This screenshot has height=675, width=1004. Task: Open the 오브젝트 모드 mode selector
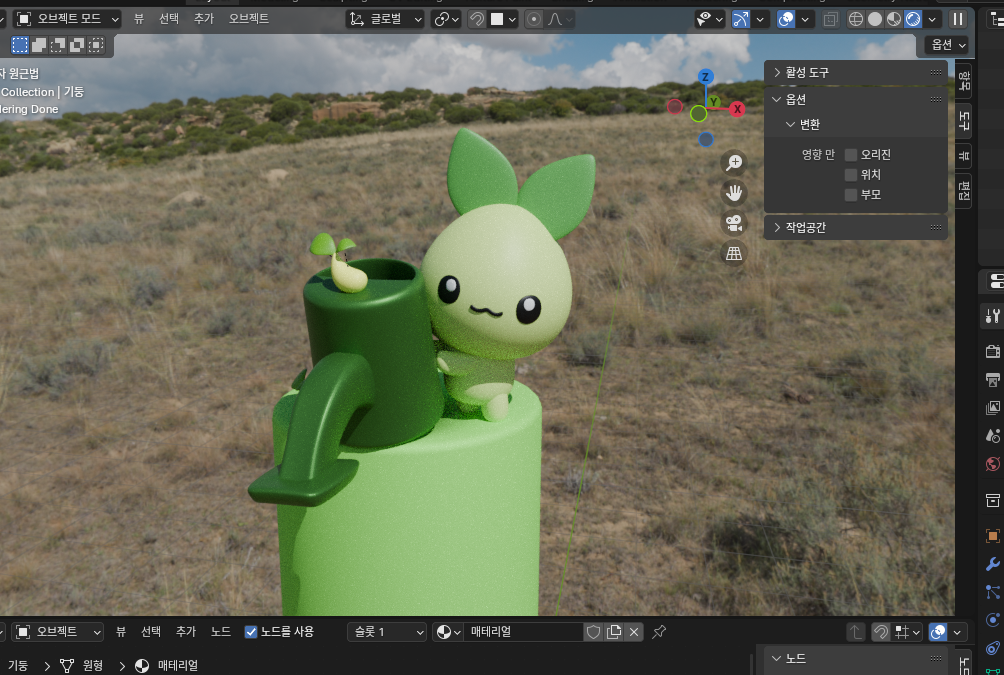[x=68, y=19]
